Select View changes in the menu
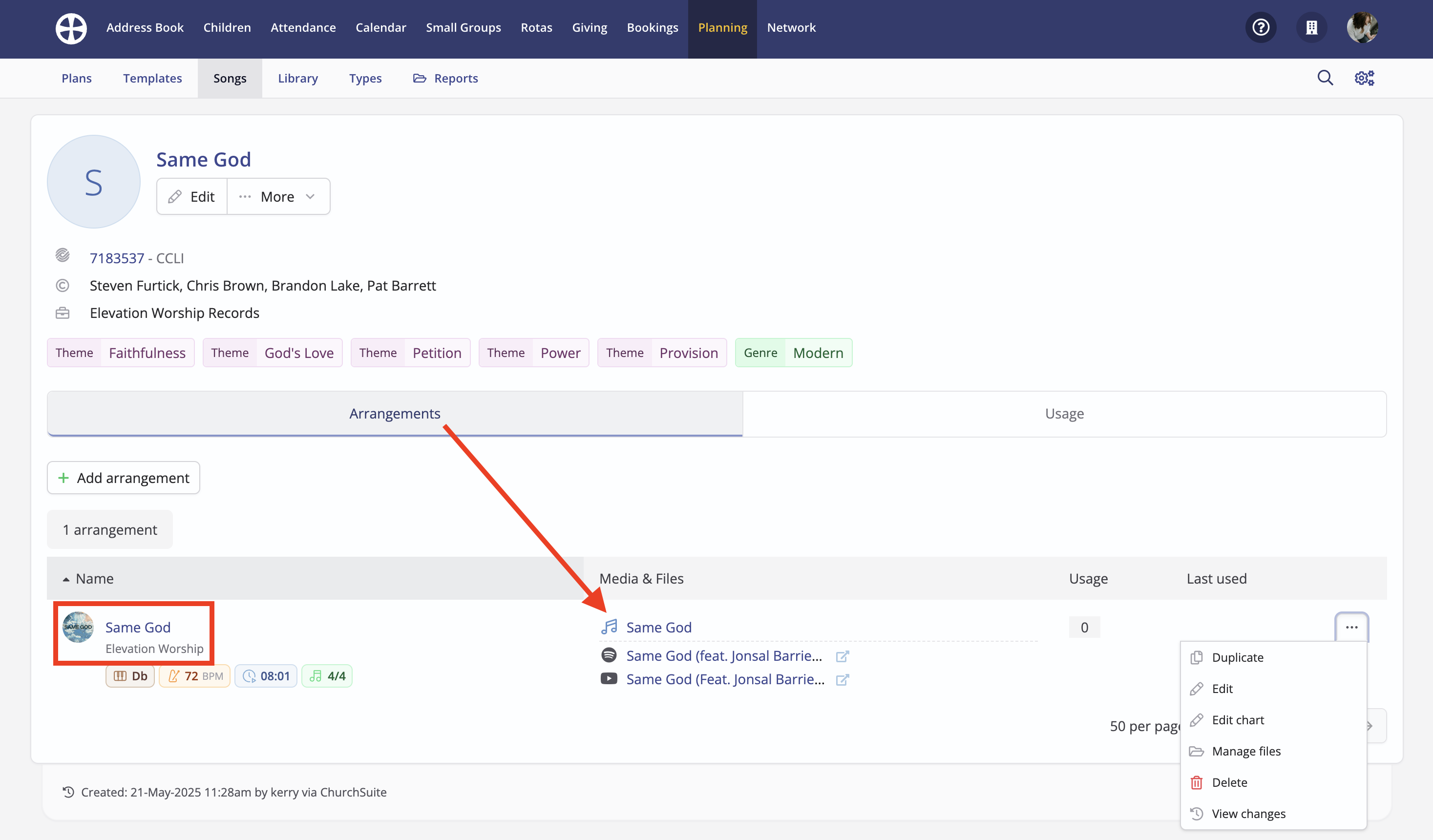1433x840 pixels. [x=1273, y=813]
